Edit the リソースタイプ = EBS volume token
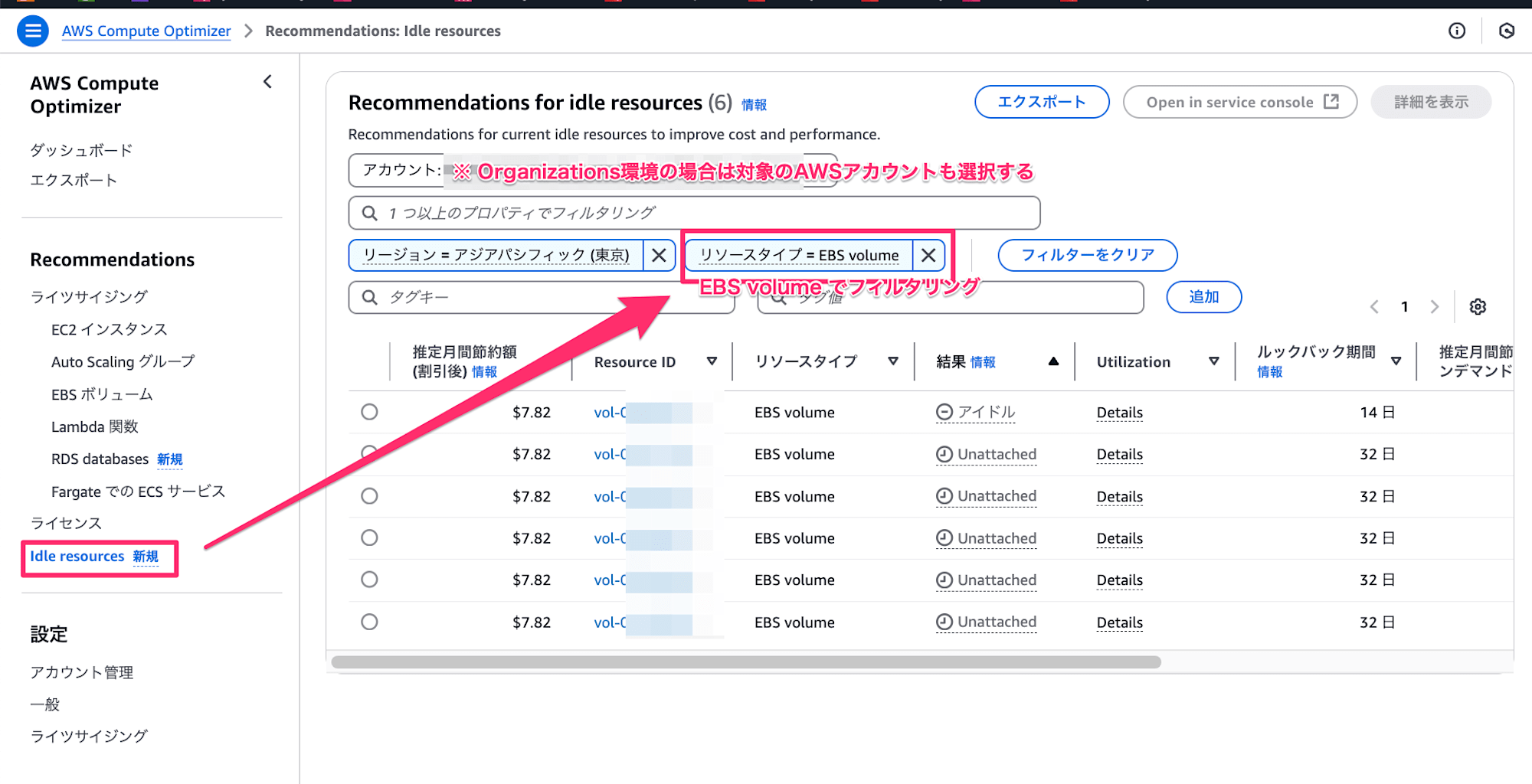 [x=799, y=255]
